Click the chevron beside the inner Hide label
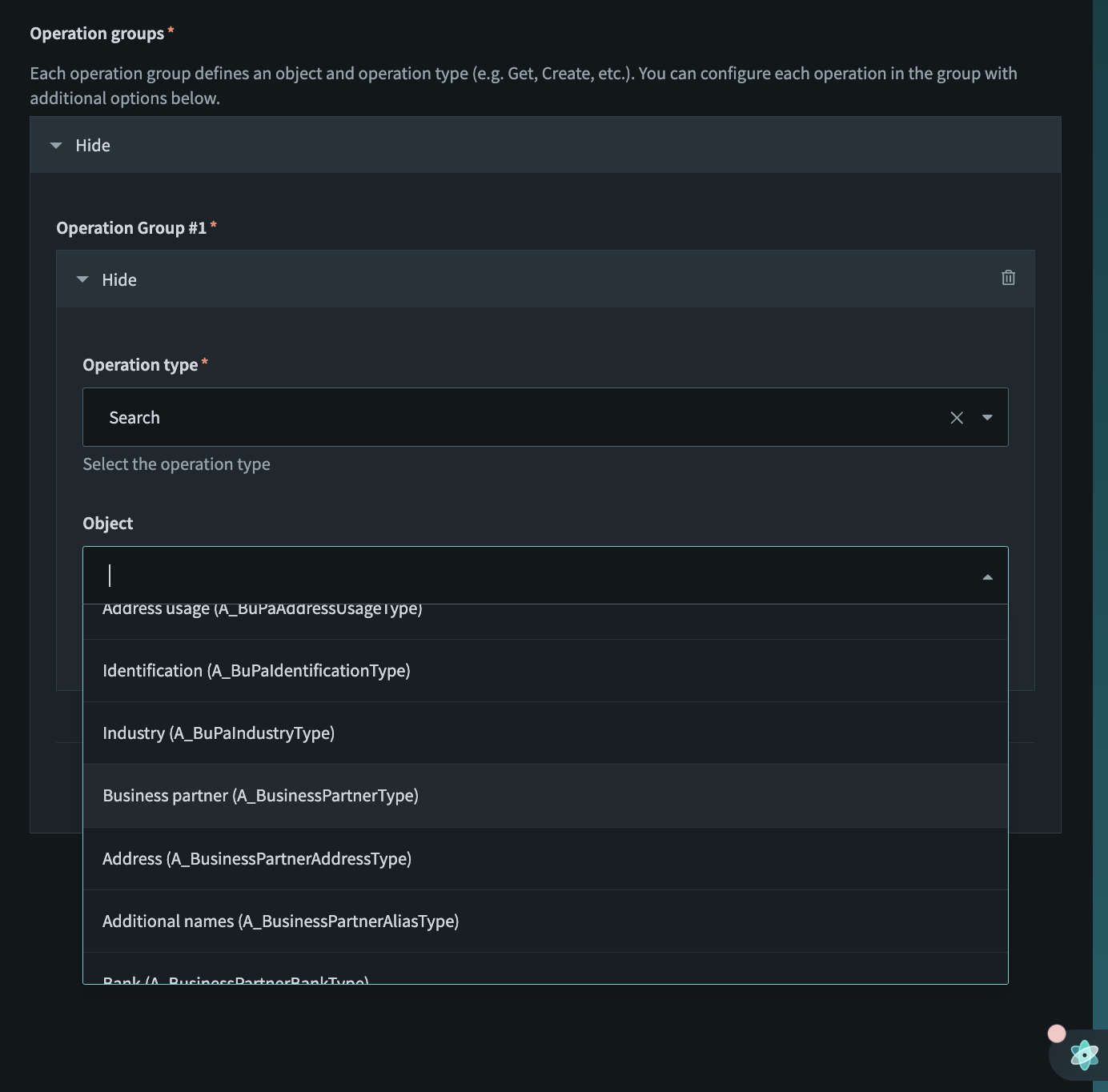This screenshot has width=1108, height=1092. pyautogui.click(x=82, y=279)
